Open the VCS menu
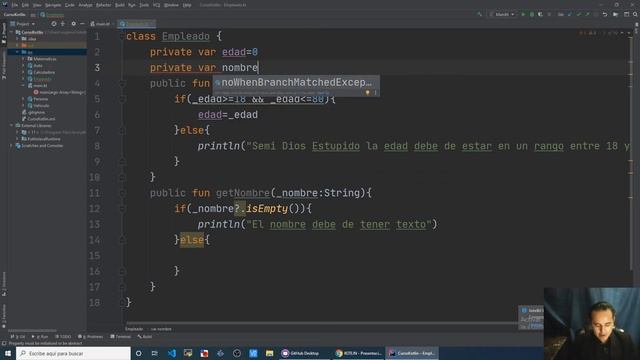Image resolution: width=640 pixels, height=360 pixels. tap(156, 5)
